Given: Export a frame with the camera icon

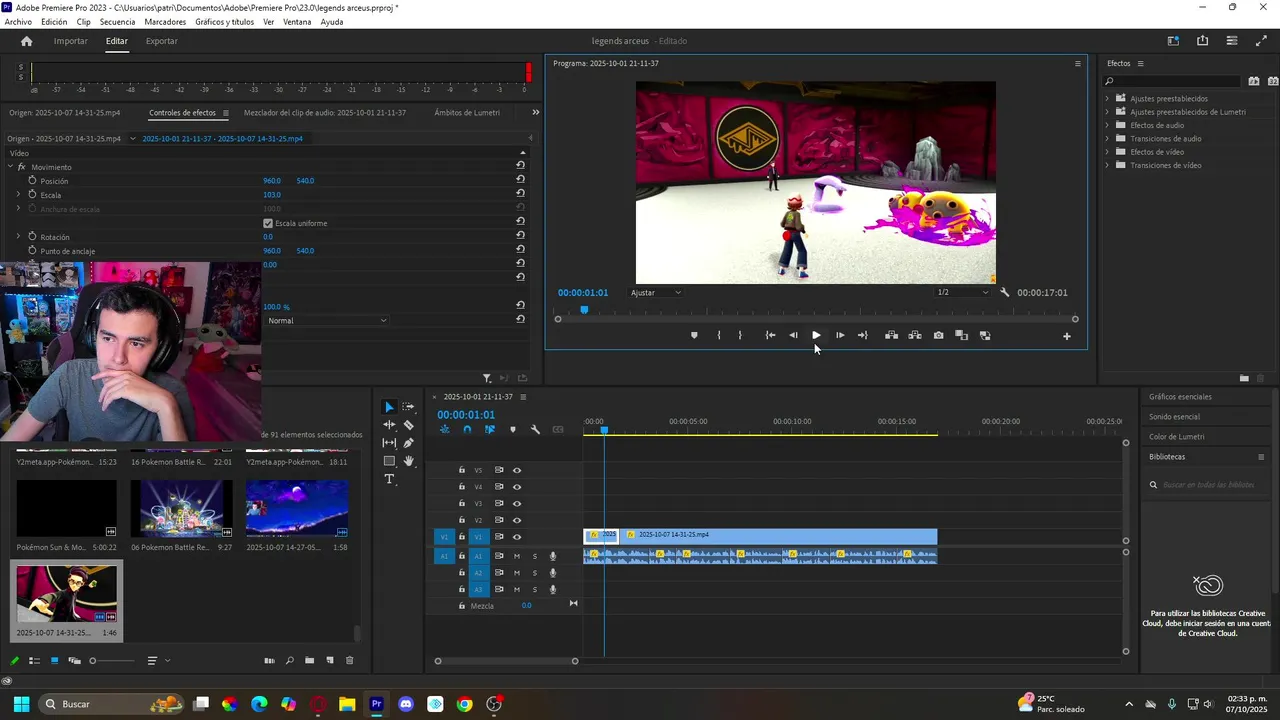Looking at the screenshot, I should [938, 335].
